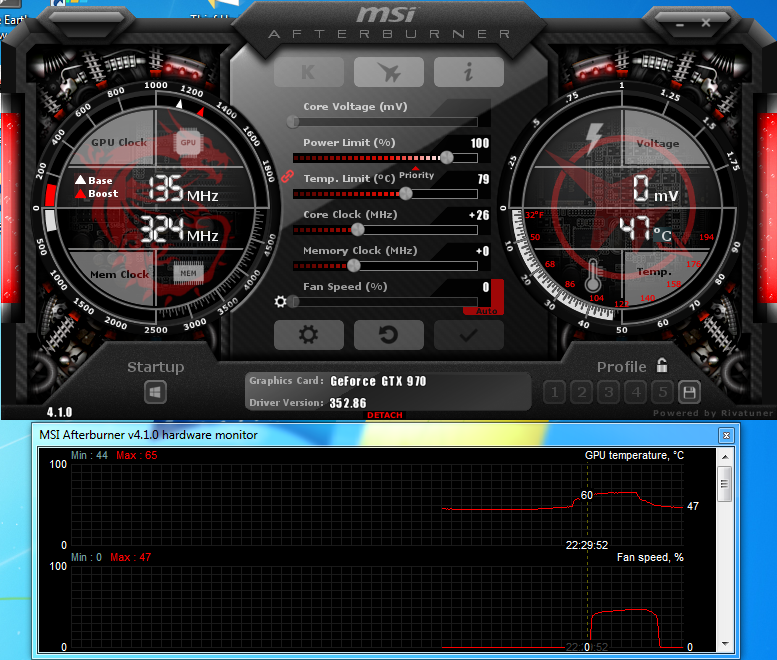
Task: Click the Power Limit slider handle
Action: point(446,158)
